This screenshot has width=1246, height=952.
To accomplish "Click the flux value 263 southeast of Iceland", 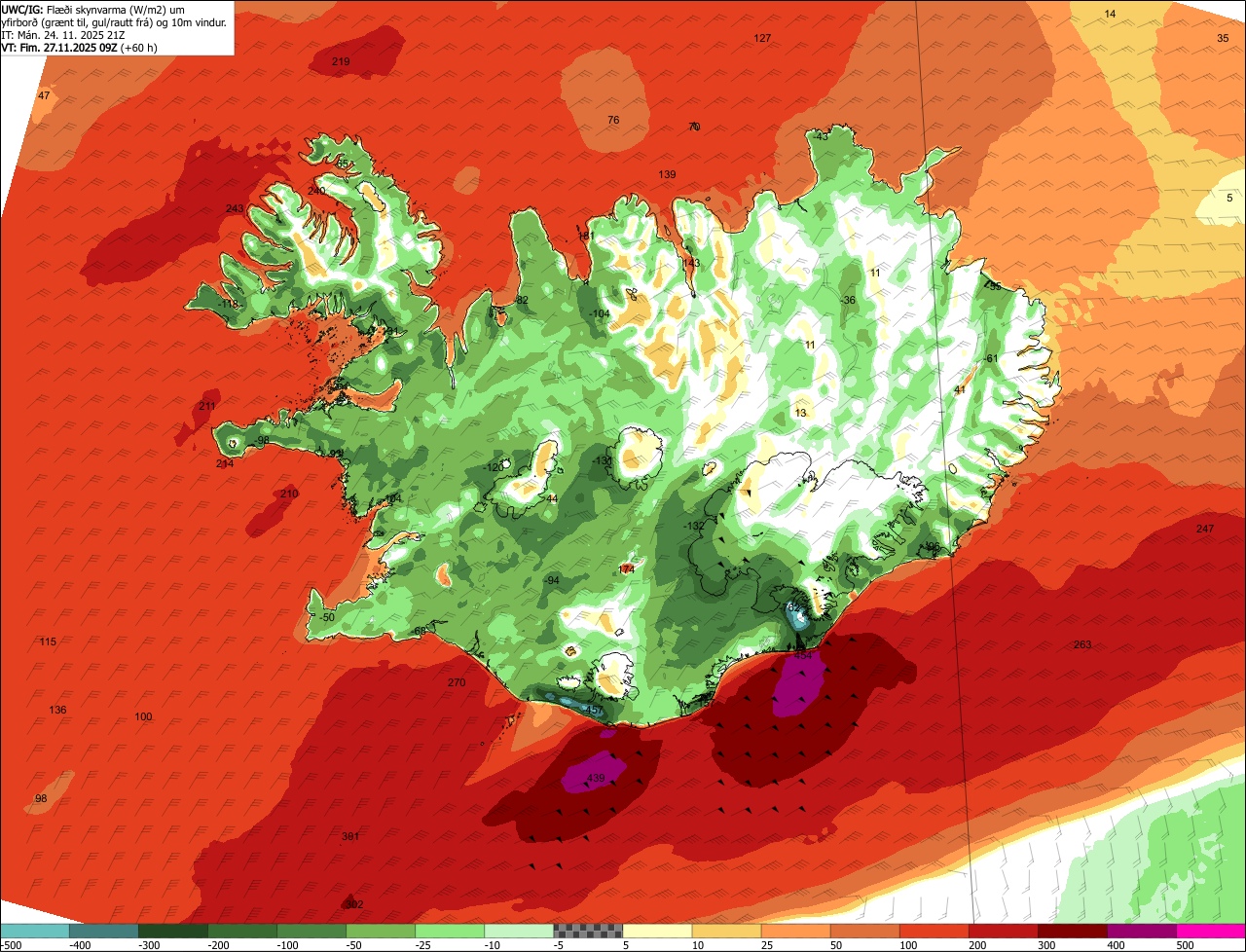I will point(1082,645).
